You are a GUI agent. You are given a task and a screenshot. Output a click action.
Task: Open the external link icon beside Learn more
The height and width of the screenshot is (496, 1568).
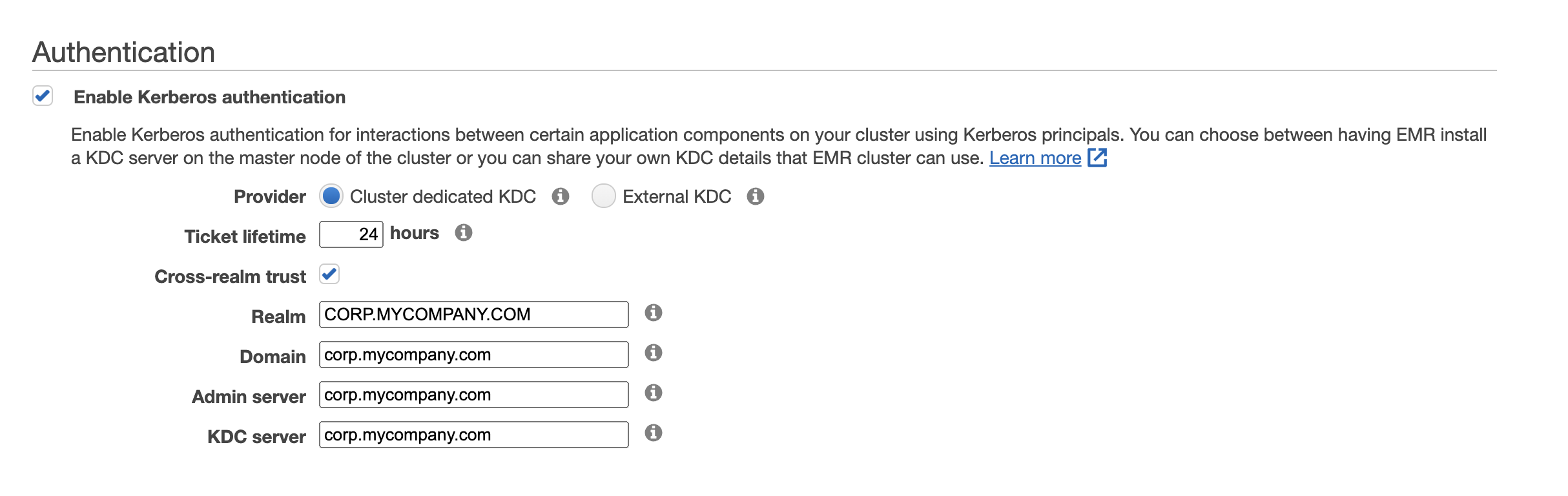(x=1097, y=158)
